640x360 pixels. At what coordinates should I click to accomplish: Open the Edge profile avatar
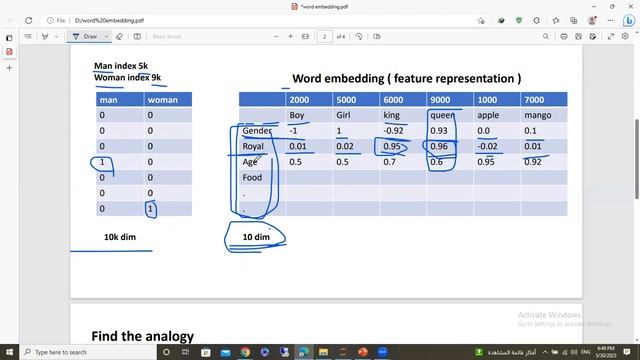tap(592, 20)
